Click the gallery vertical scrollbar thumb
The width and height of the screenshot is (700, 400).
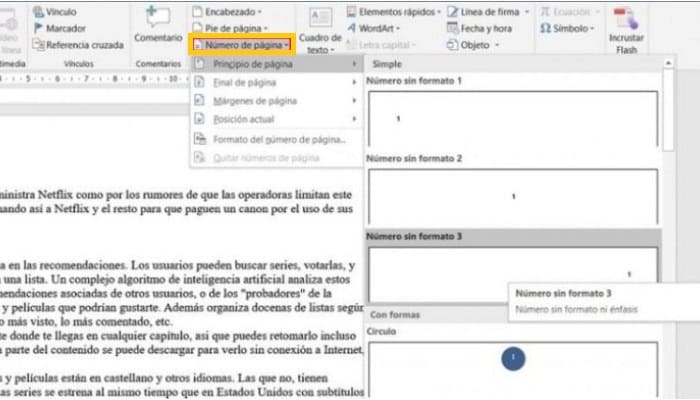pos(668,110)
